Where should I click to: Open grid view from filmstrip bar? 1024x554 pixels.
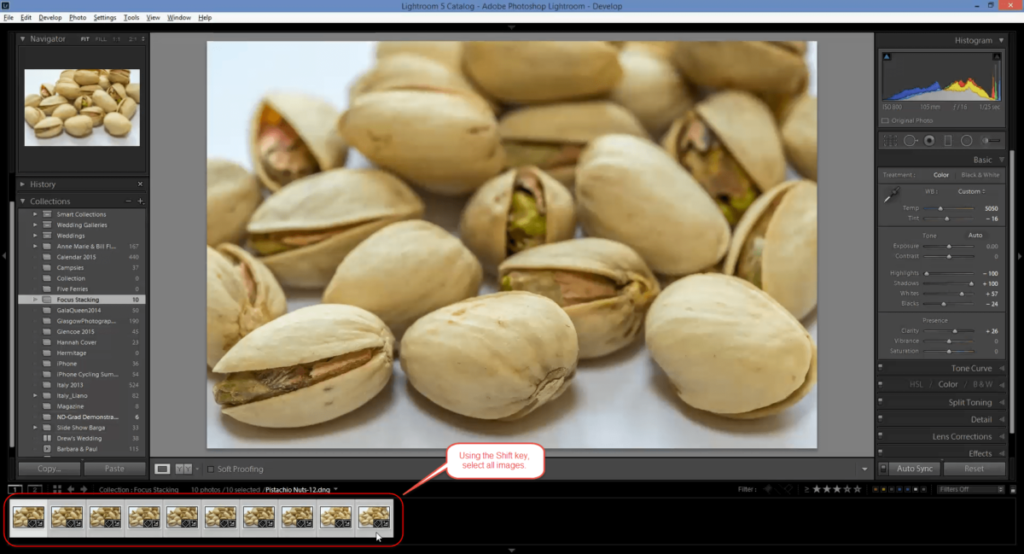[x=57, y=489]
